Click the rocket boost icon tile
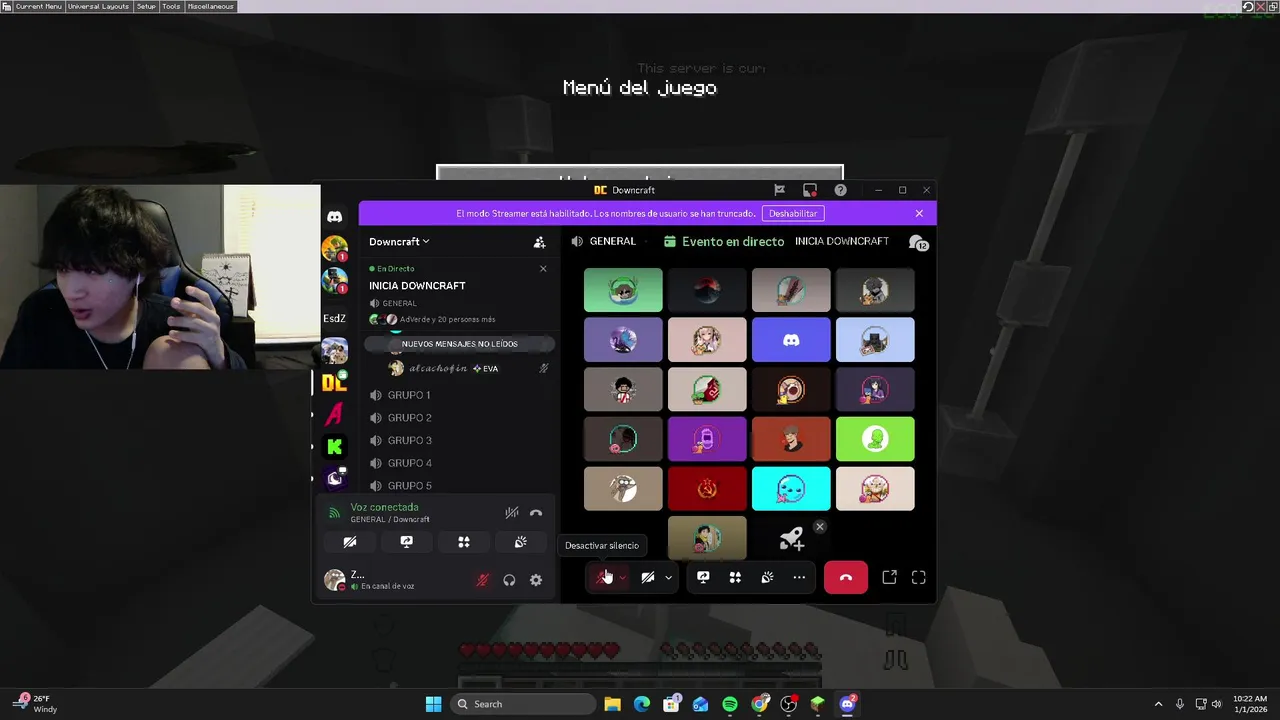This screenshot has height=720, width=1280. coord(791,539)
